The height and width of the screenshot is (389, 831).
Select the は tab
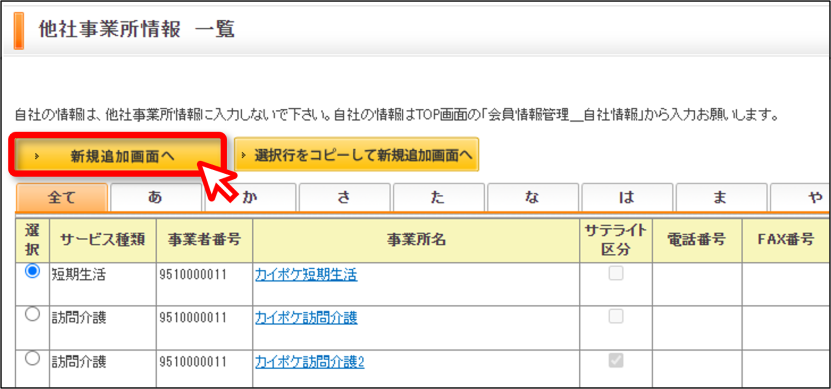(x=627, y=197)
